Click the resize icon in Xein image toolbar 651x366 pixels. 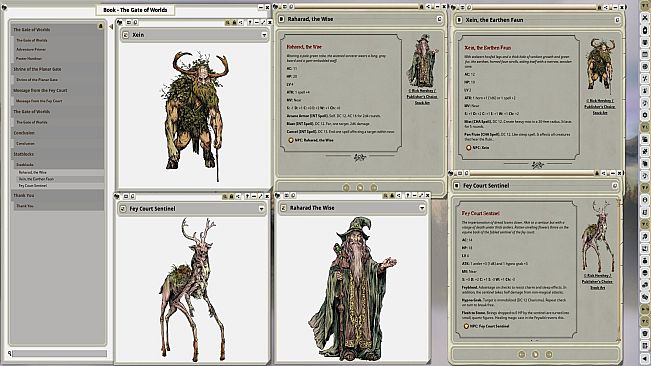(263, 22)
